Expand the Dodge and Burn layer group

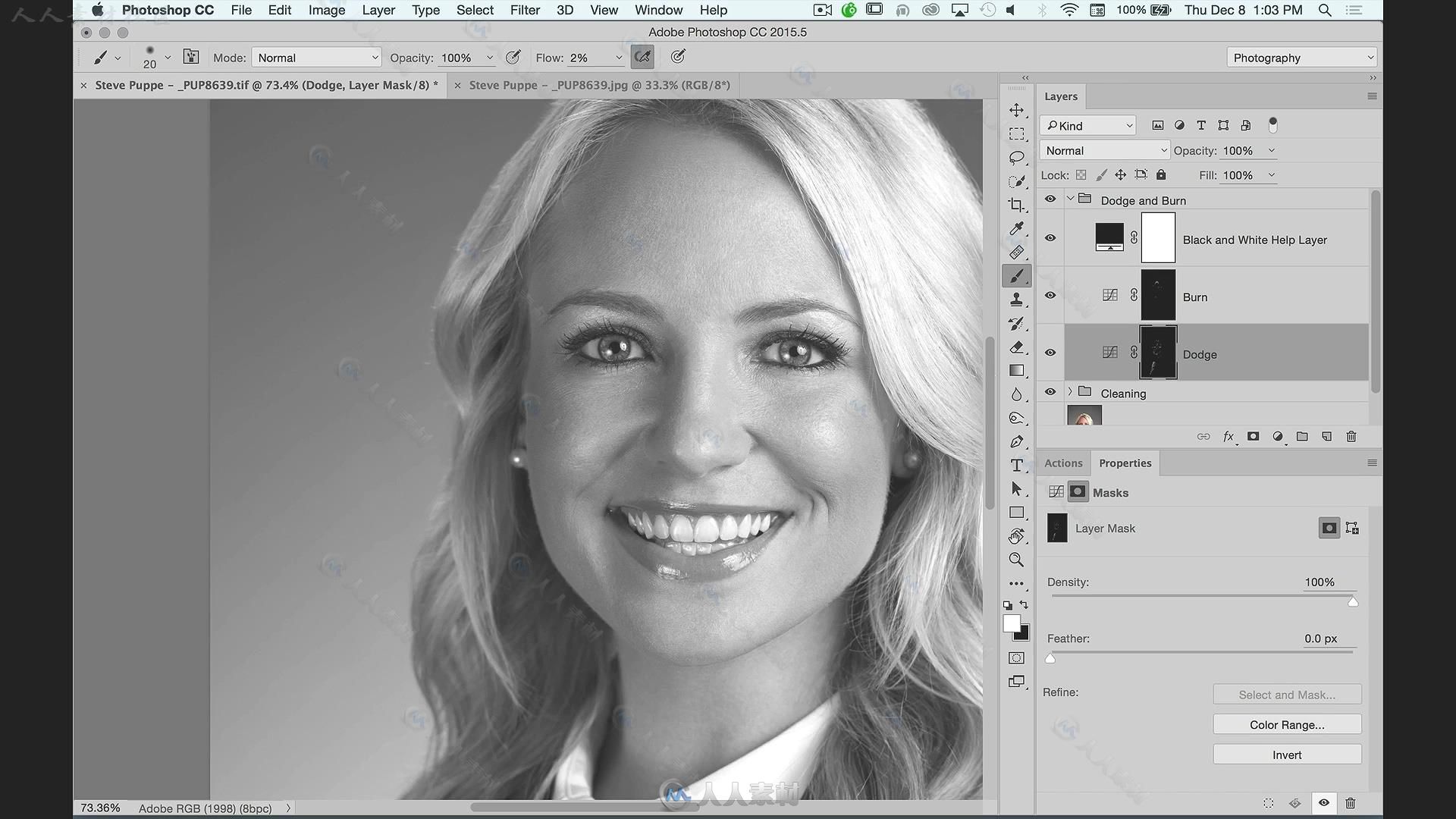point(1070,200)
